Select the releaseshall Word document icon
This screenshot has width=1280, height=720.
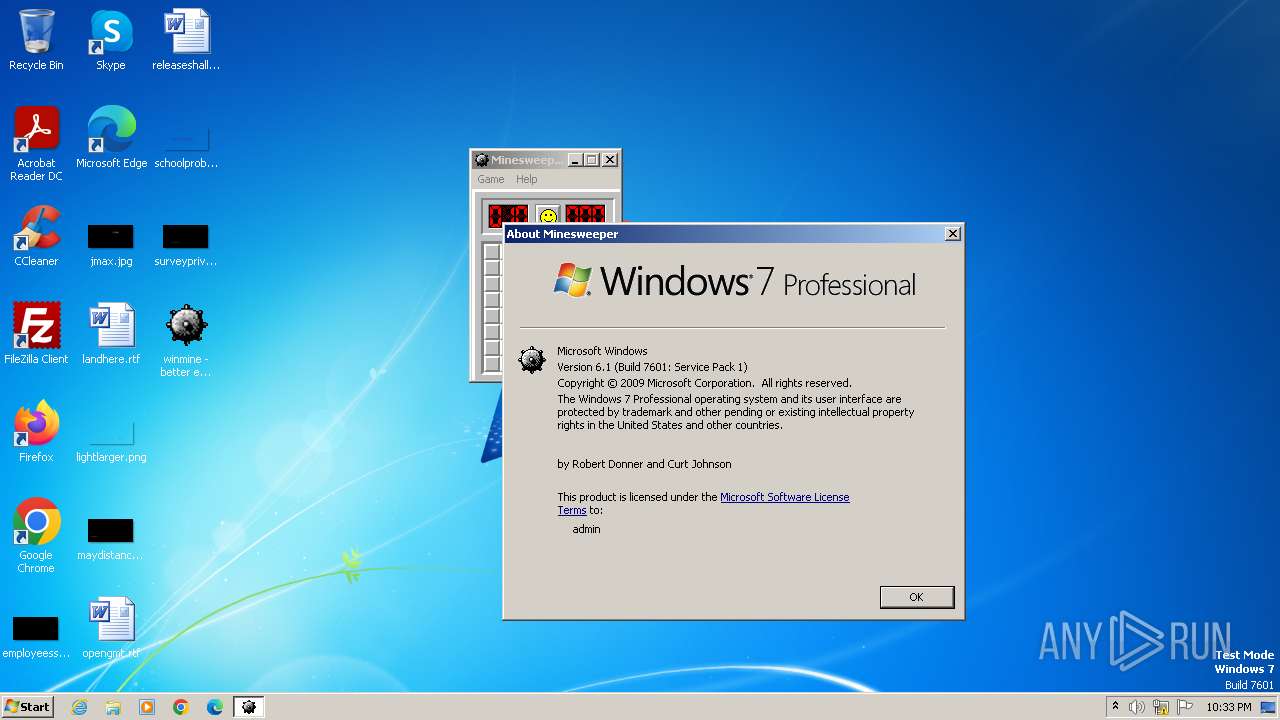pyautogui.click(x=186, y=40)
